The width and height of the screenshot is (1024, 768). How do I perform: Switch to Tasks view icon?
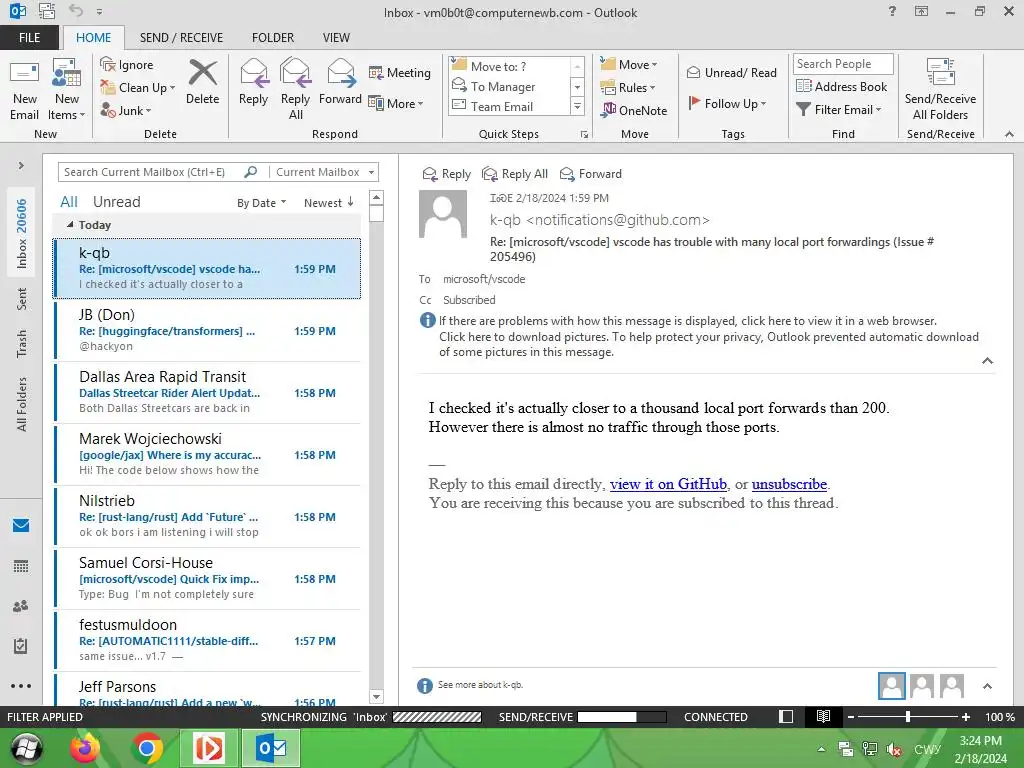pyautogui.click(x=21, y=647)
